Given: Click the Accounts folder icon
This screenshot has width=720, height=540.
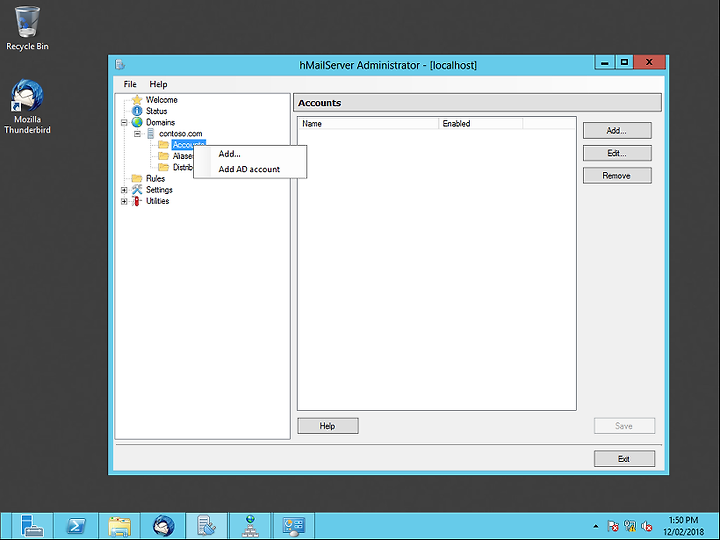Looking at the screenshot, I should (163, 145).
